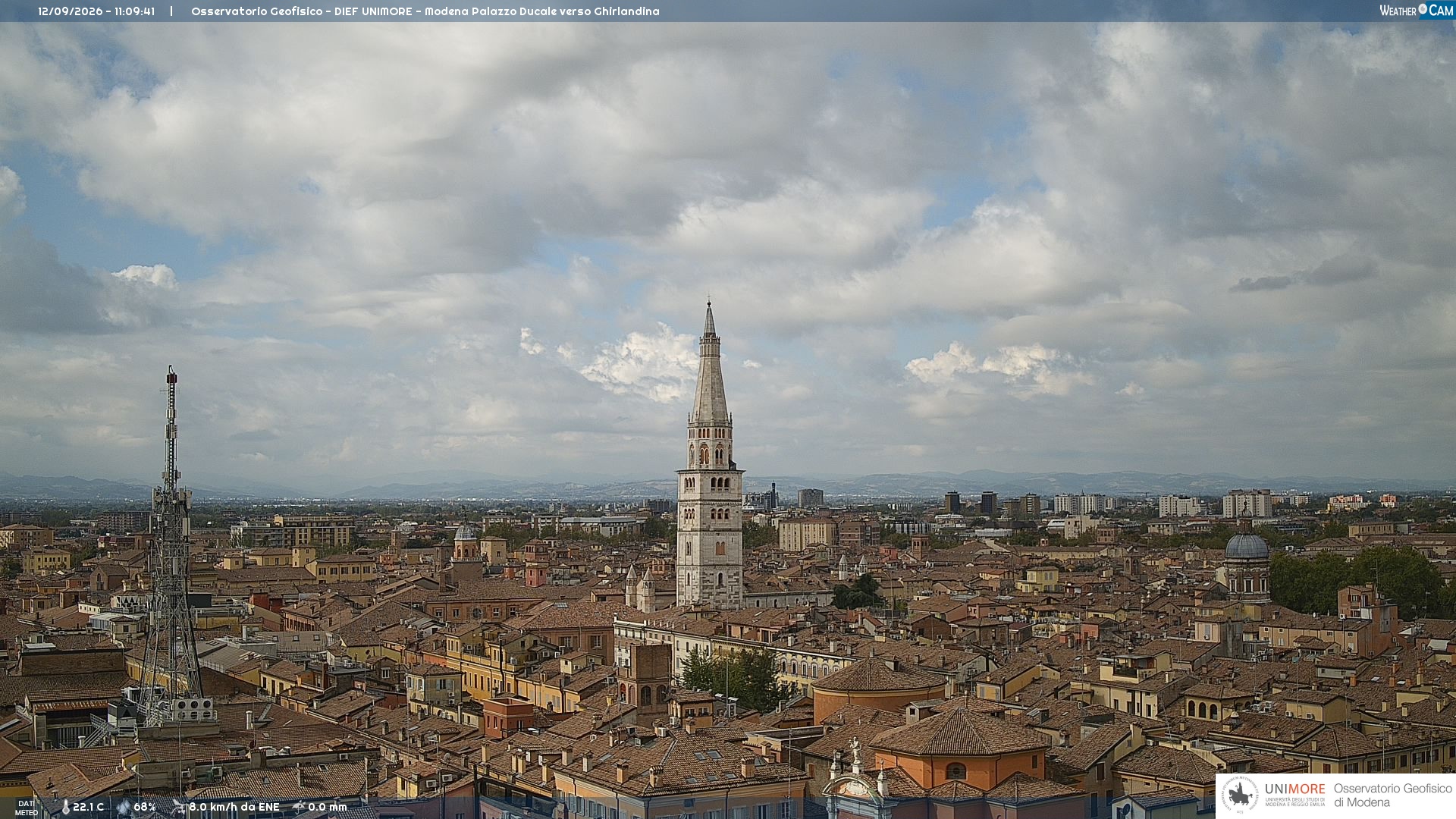Click the gray church dome in the image
The width and height of the screenshot is (1456, 819).
point(1247,546)
